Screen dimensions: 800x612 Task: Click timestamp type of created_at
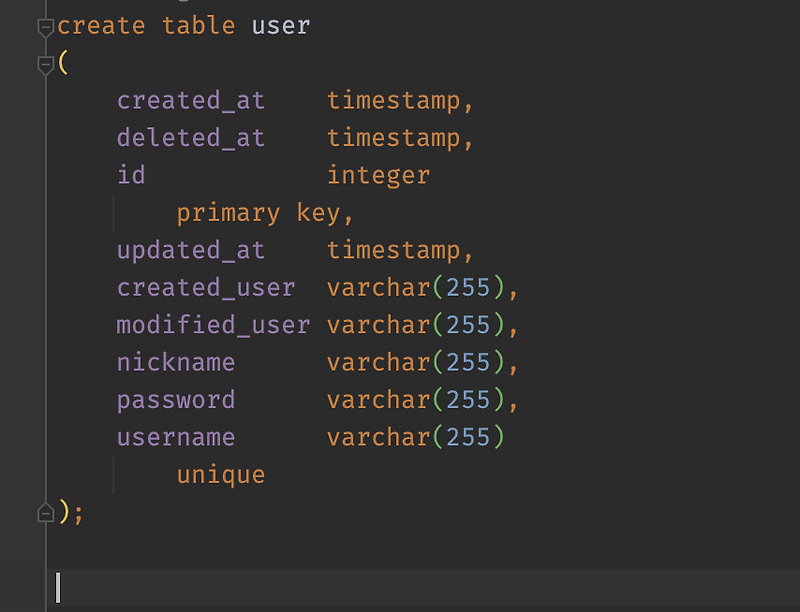click(393, 100)
